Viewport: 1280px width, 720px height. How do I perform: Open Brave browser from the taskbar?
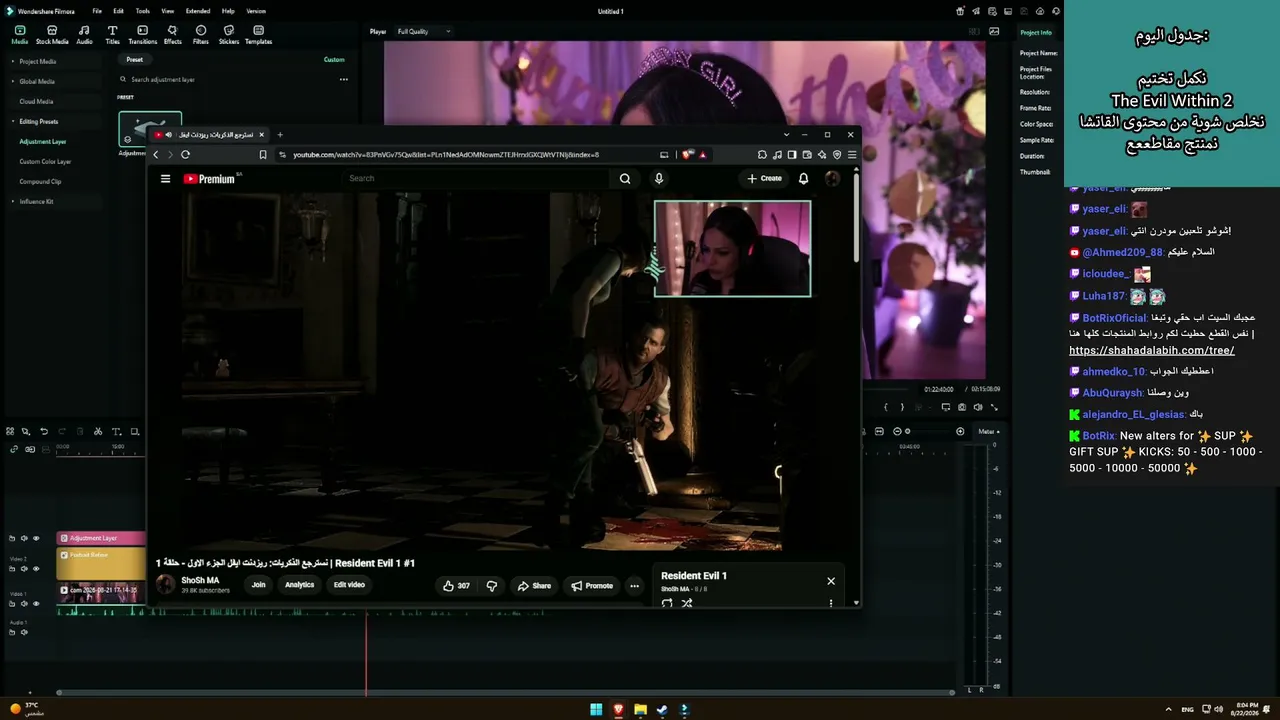click(x=618, y=710)
